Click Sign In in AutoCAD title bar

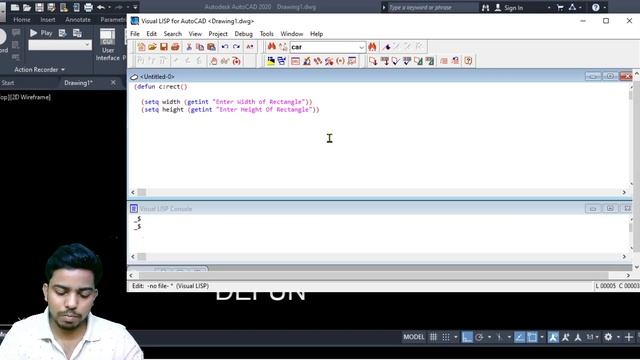509,8
